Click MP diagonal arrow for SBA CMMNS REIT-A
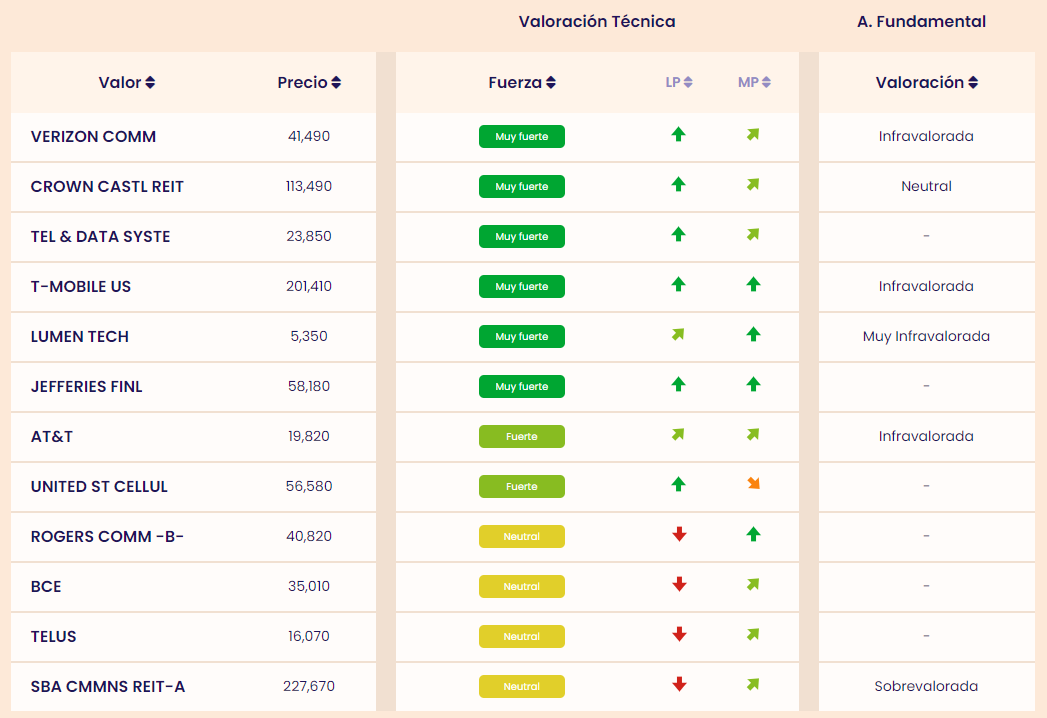 (753, 684)
